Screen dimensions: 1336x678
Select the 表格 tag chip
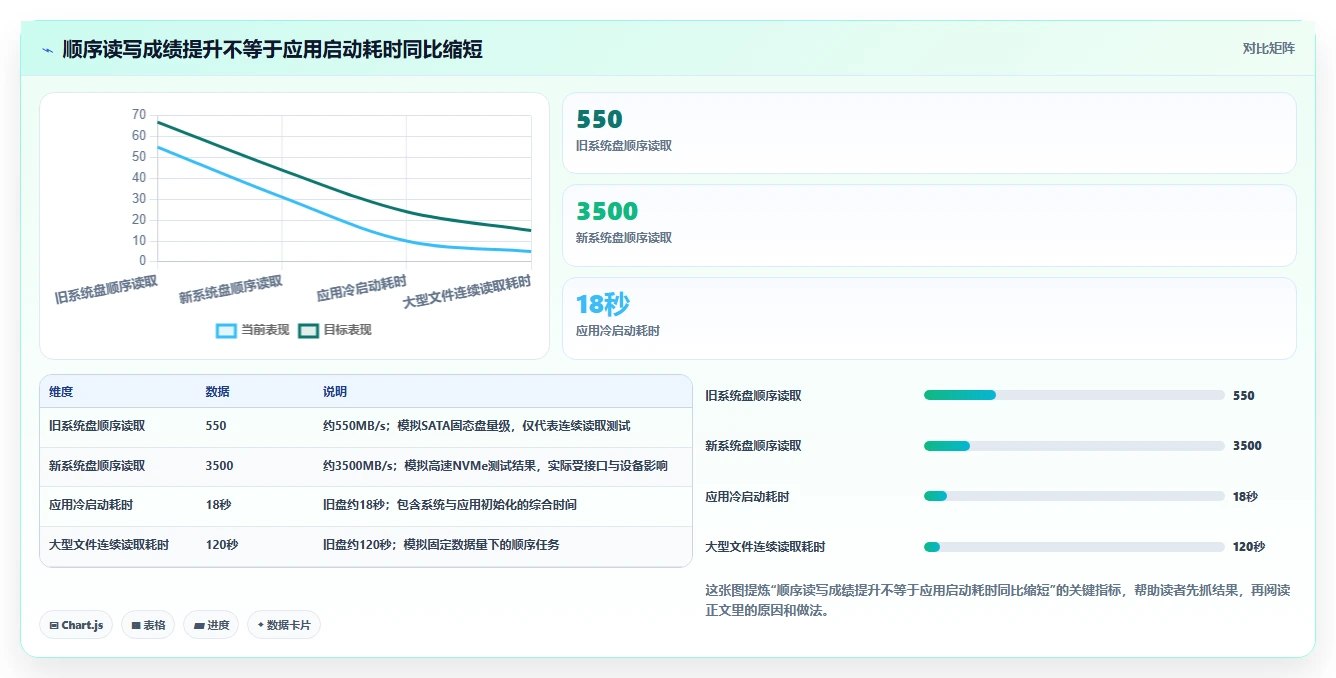[x=148, y=625]
